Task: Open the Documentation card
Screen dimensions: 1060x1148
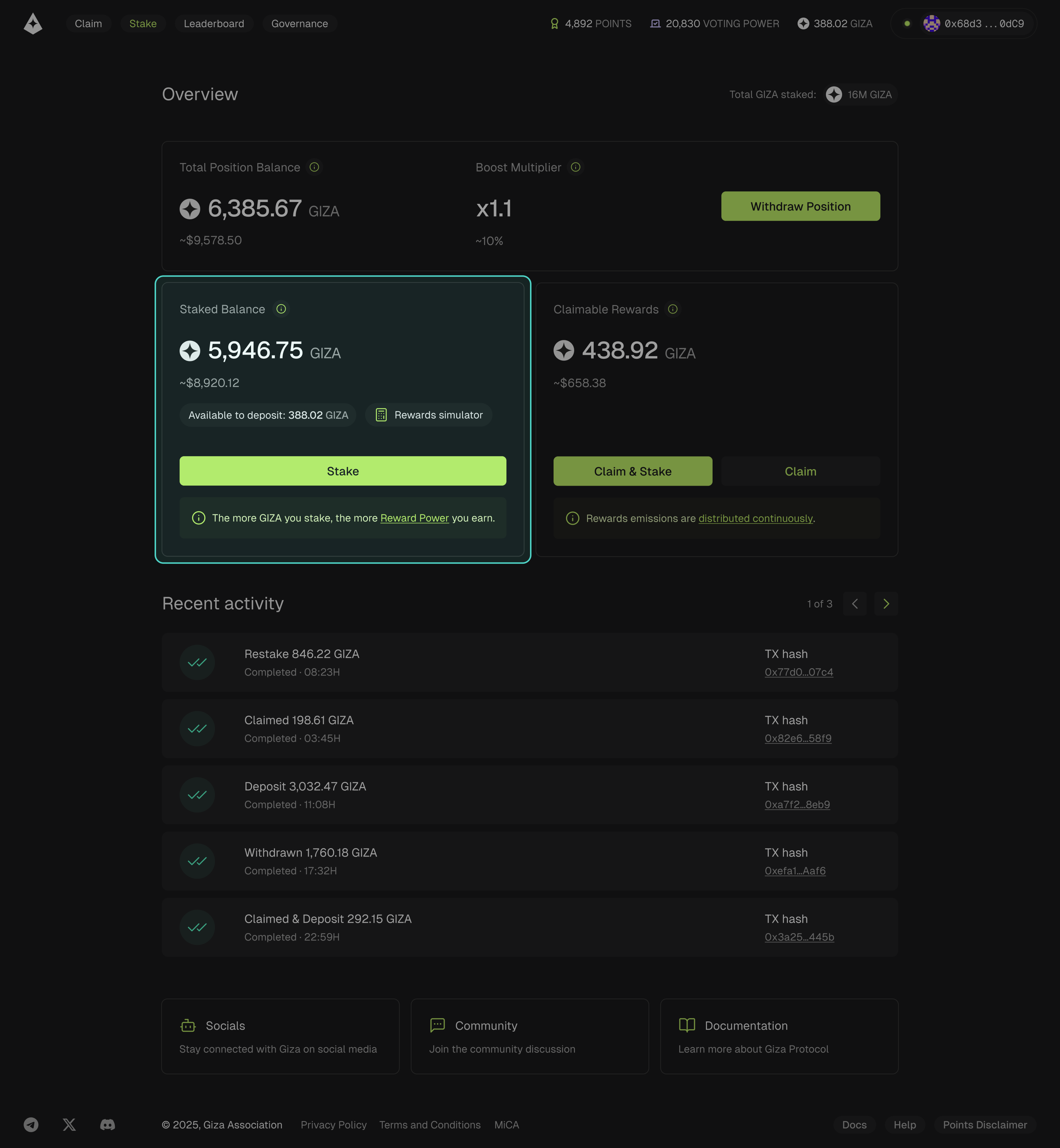Action: click(779, 1036)
